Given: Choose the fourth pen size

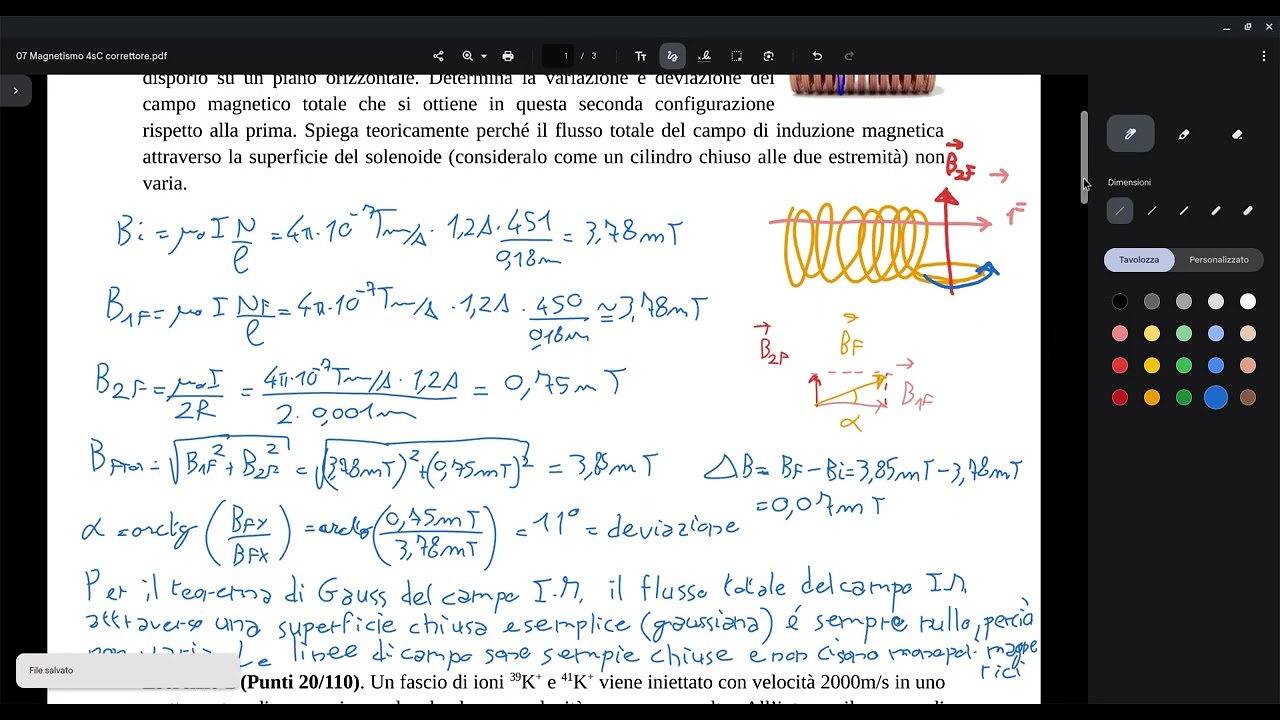Looking at the screenshot, I should pos(1216,211).
